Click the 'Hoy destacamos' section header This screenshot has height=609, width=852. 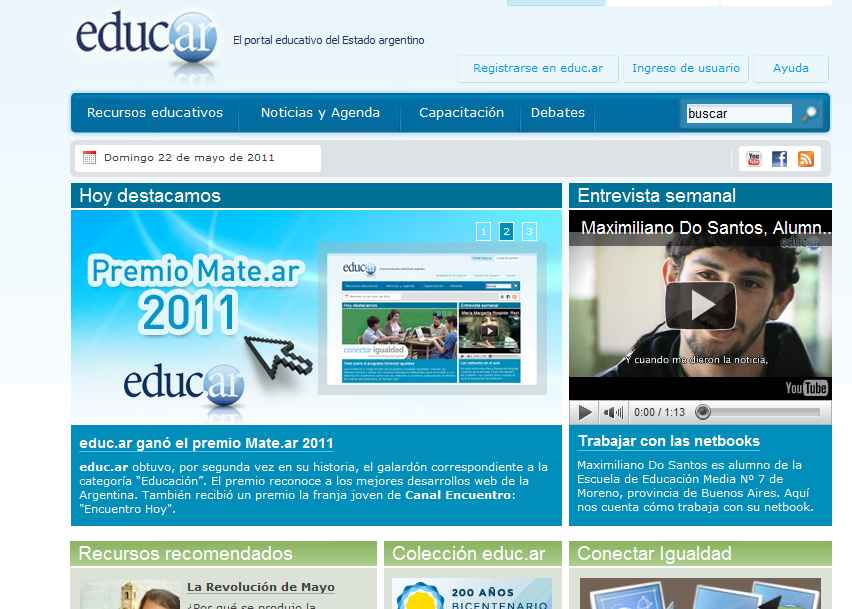point(316,196)
